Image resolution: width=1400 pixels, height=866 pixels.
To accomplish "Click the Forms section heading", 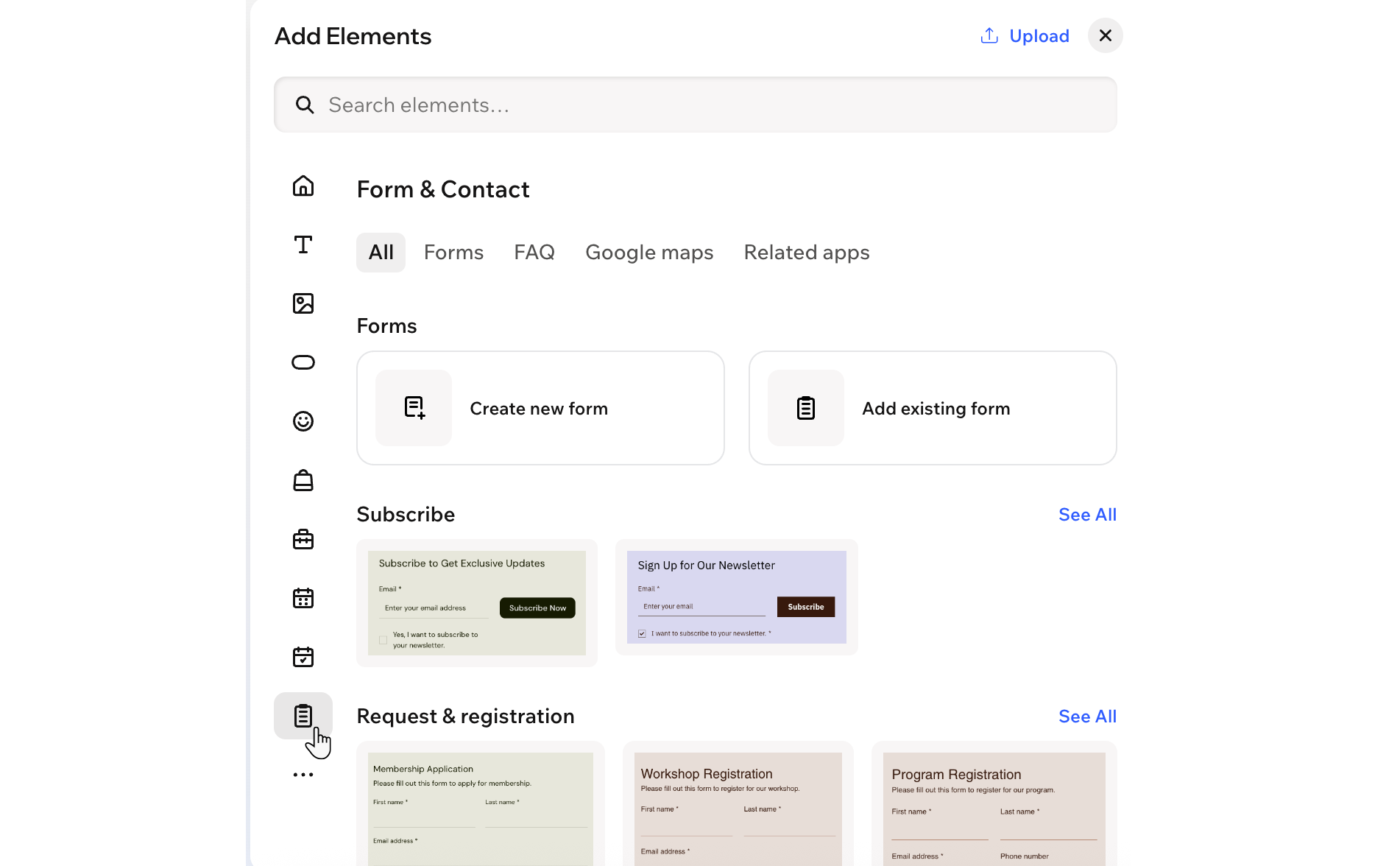I will pos(386,326).
